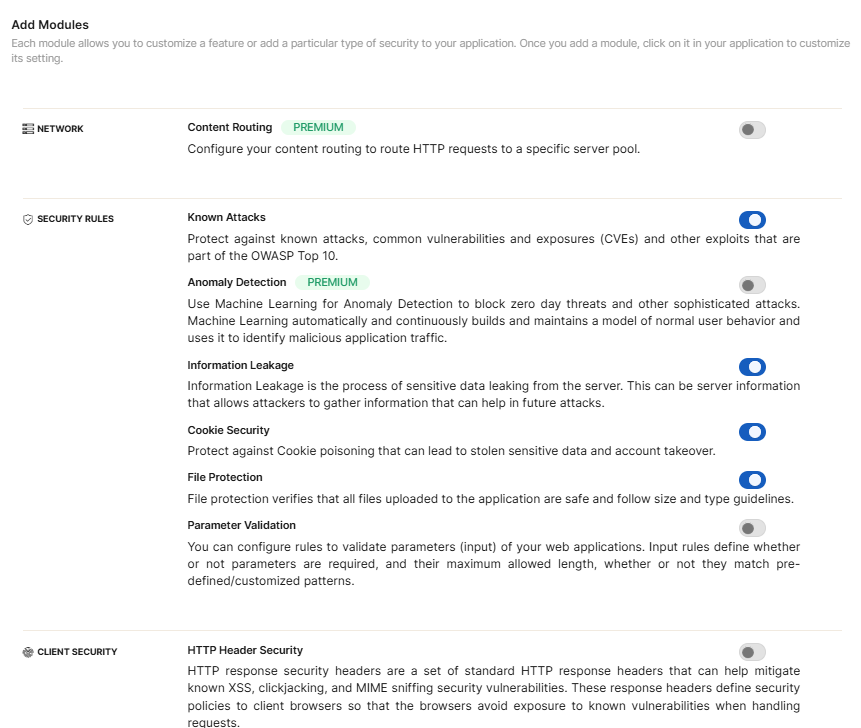This screenshot has width=861, height=728.
Task: Disable the Known Attacks toggle
Action: pos(752,220)
